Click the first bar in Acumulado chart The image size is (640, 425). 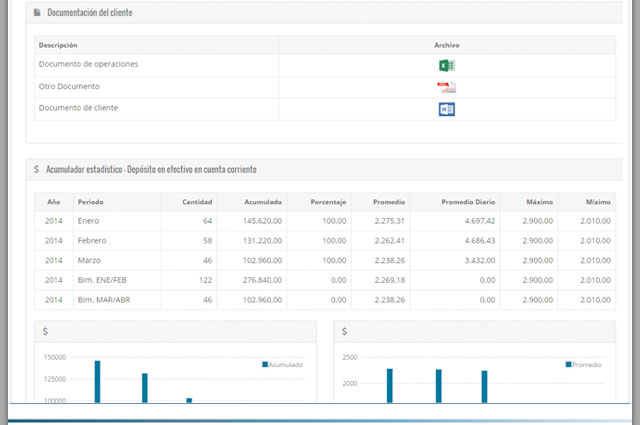tap(97, 382)
